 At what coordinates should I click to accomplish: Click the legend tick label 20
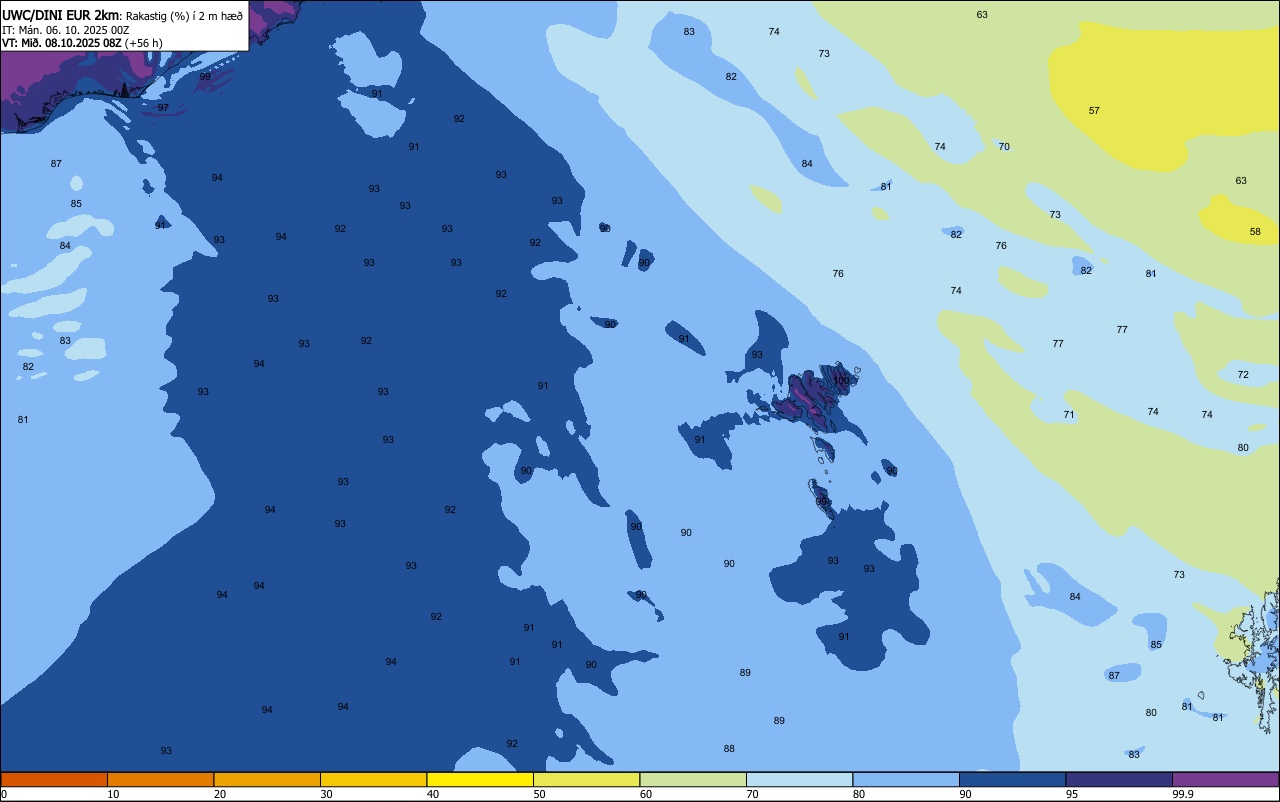(220, 794)
